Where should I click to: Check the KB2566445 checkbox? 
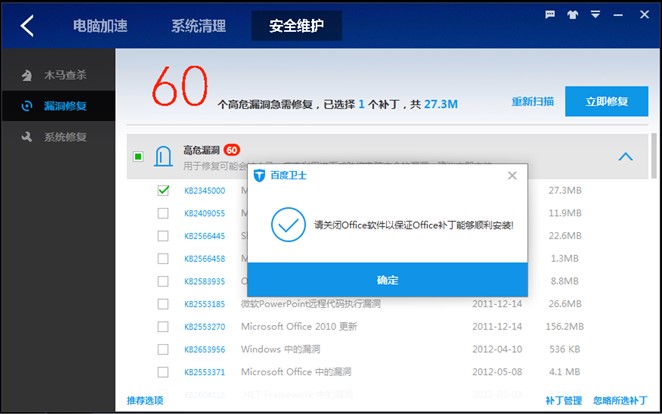tap(163, 236)
